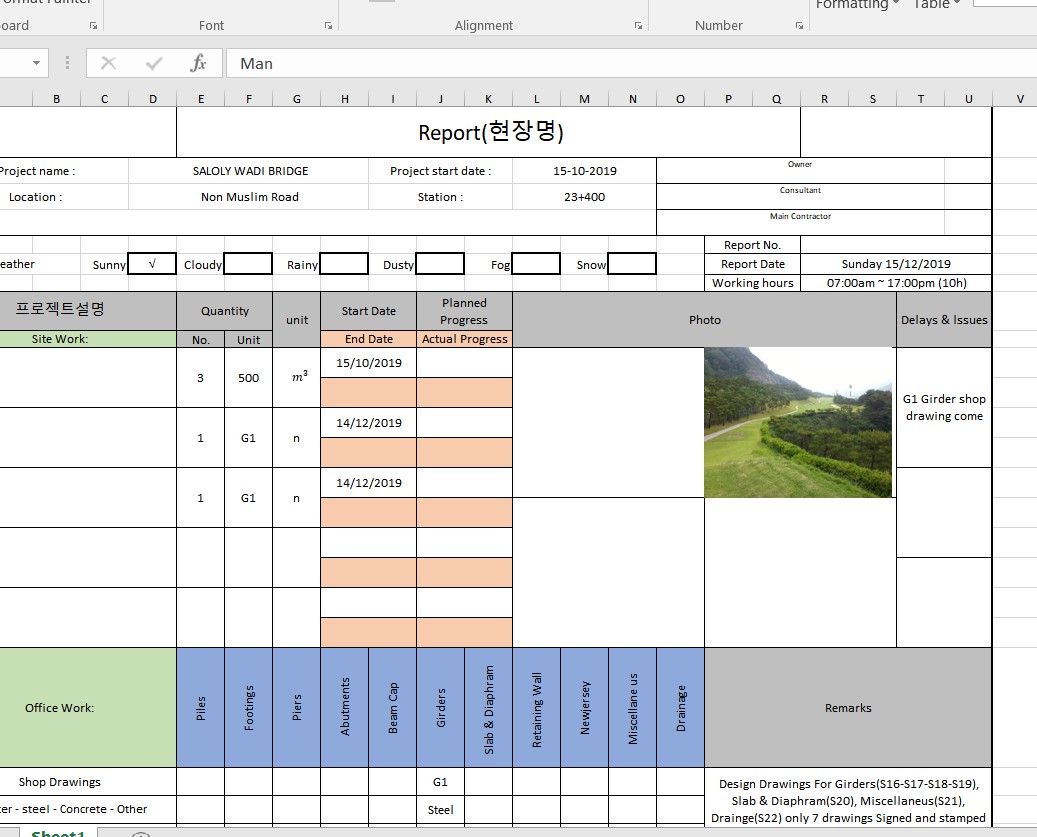Click the Design Drawings For Girders remarks text
The width and height of the screenshot is (1037, 837).
(848, 801)
